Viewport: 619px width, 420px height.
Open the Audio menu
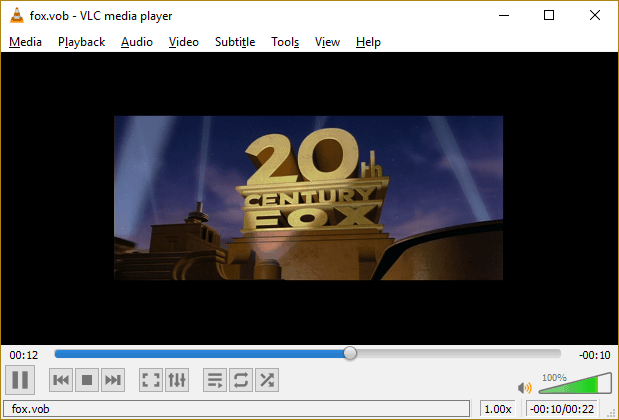pos(137,42)
